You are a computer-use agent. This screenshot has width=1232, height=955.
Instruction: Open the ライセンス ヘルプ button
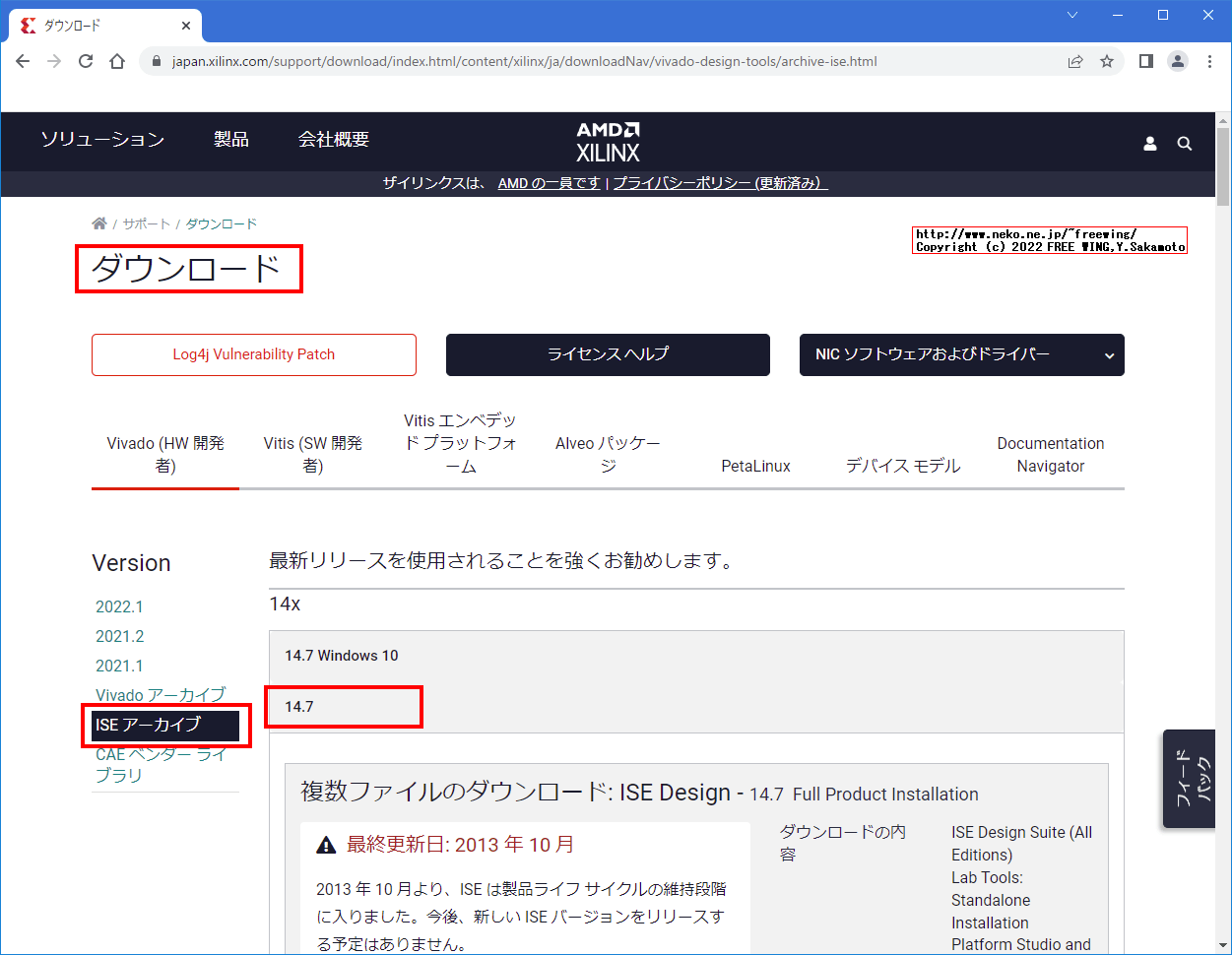click(x=607, y=354)
